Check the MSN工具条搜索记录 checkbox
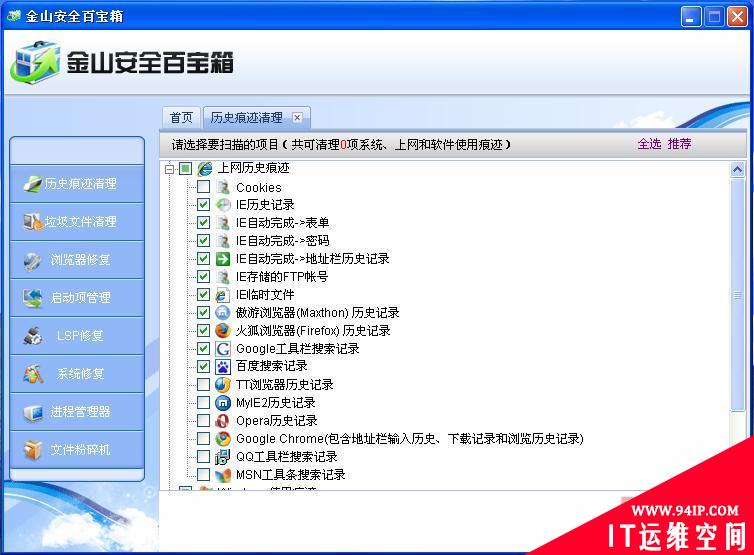Viewport: 754px width, 555px height. 203,475
